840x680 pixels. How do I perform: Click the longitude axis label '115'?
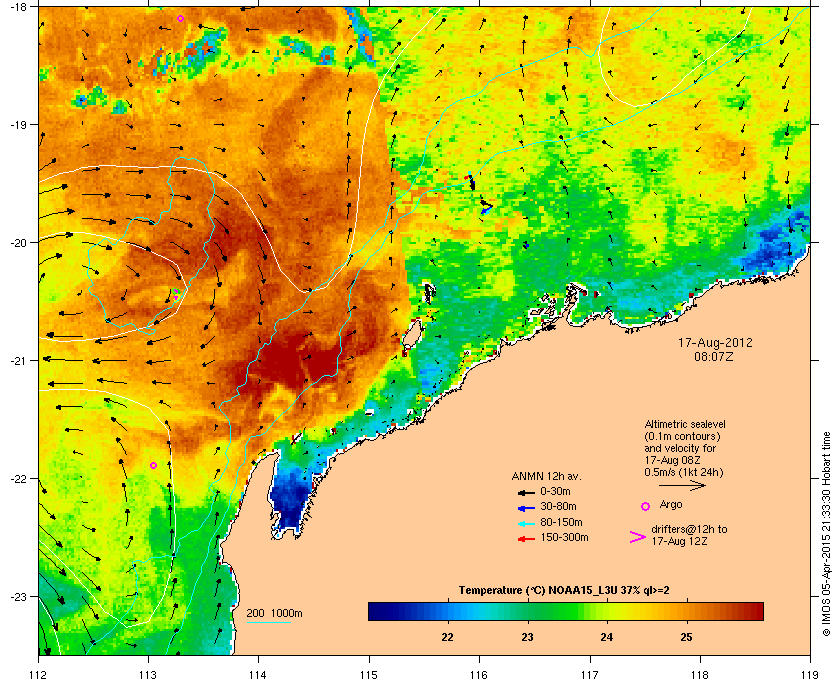pos(369,675)
